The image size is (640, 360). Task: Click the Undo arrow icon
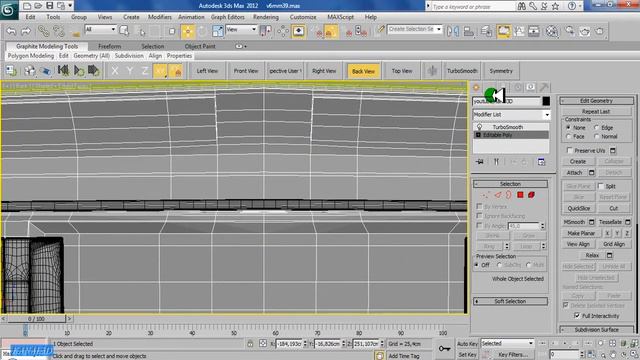coord(11,31)
